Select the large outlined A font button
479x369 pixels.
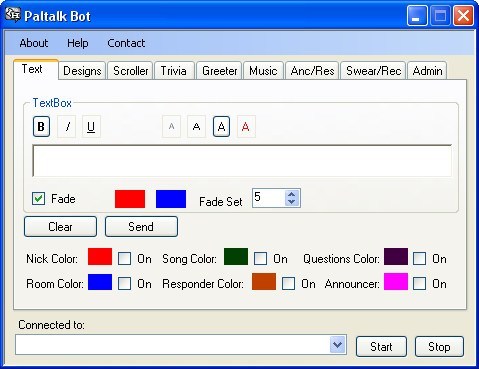click(x=221, y=127)
